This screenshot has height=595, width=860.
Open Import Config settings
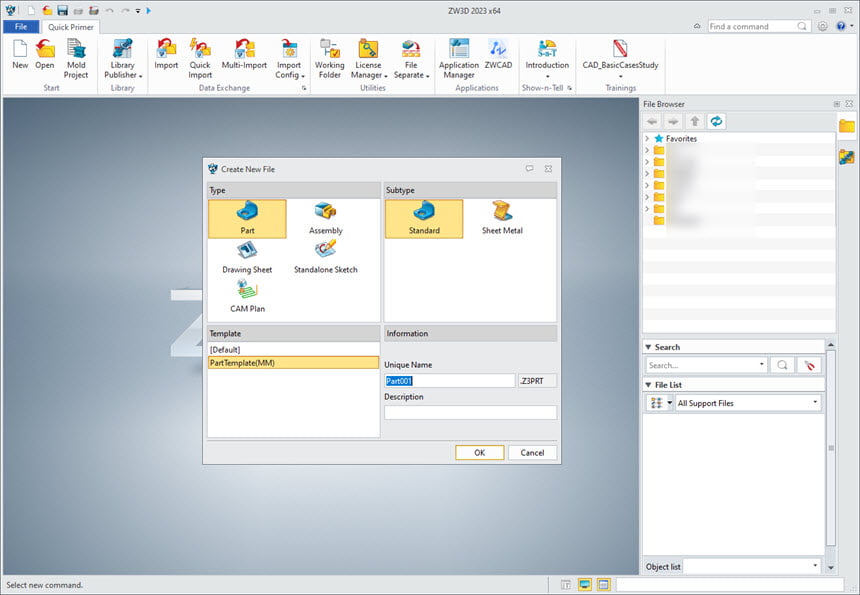click(x=289, y=59)
